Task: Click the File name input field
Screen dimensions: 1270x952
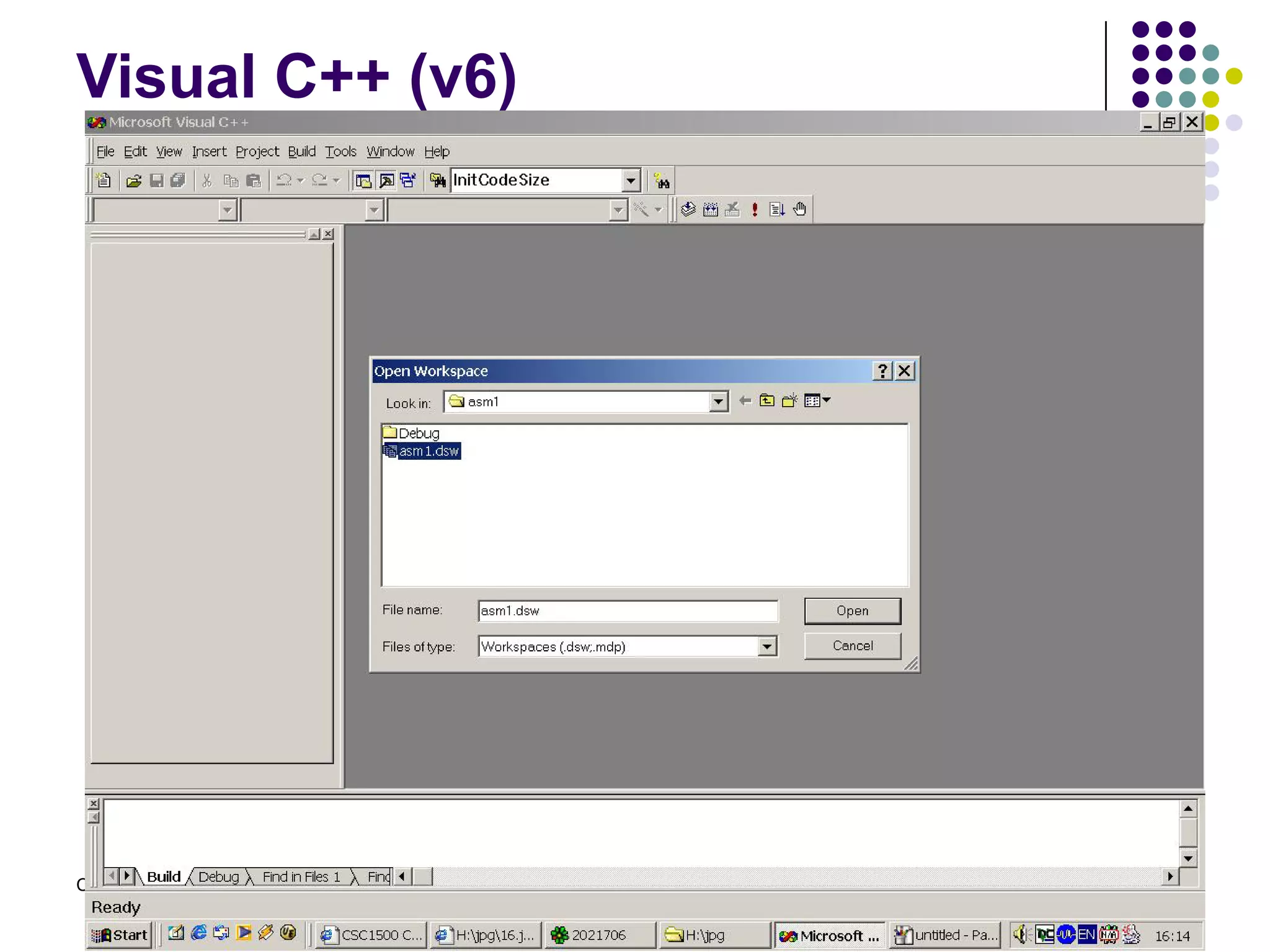Action: 628,610
